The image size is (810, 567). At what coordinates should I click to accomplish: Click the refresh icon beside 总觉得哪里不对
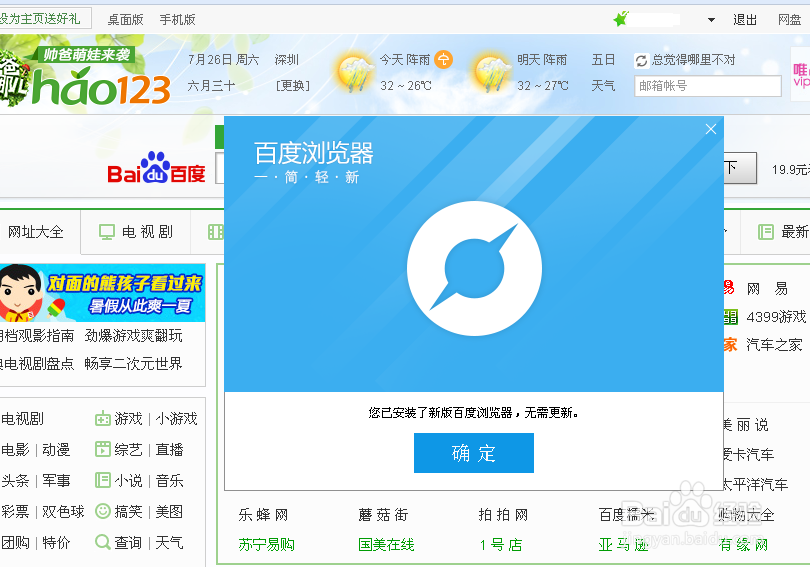coord(641,61)
